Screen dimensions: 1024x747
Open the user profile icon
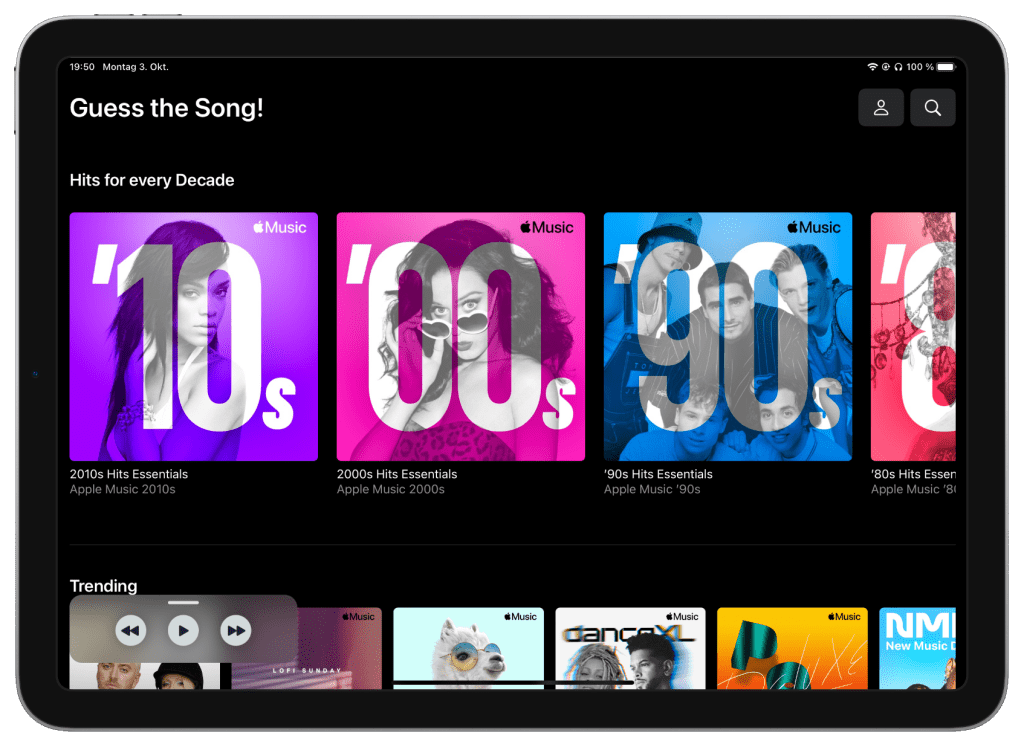[x=881, y=108]
